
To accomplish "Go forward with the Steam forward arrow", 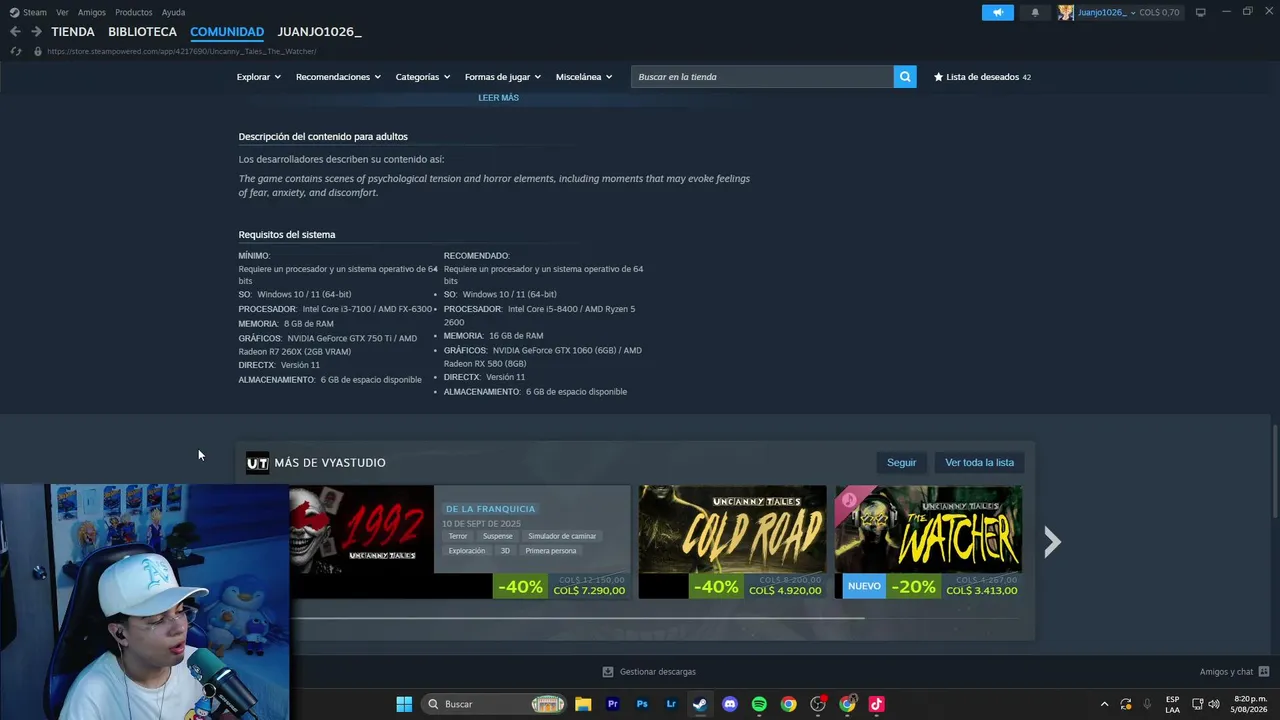I will (x=36, y=32).
